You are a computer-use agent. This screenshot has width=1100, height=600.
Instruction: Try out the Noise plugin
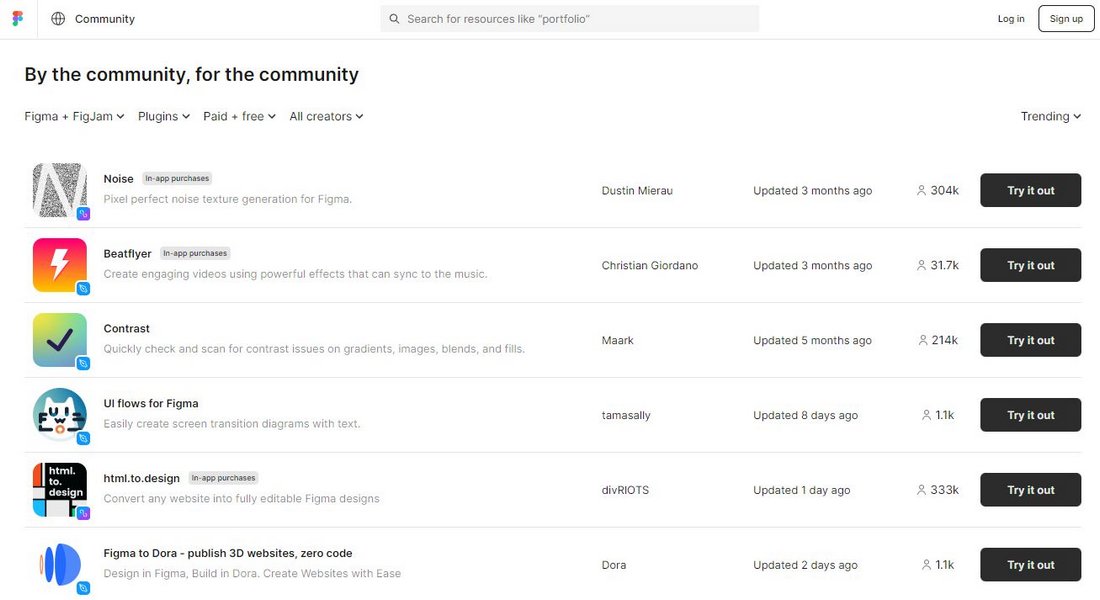coord(1031,190)
